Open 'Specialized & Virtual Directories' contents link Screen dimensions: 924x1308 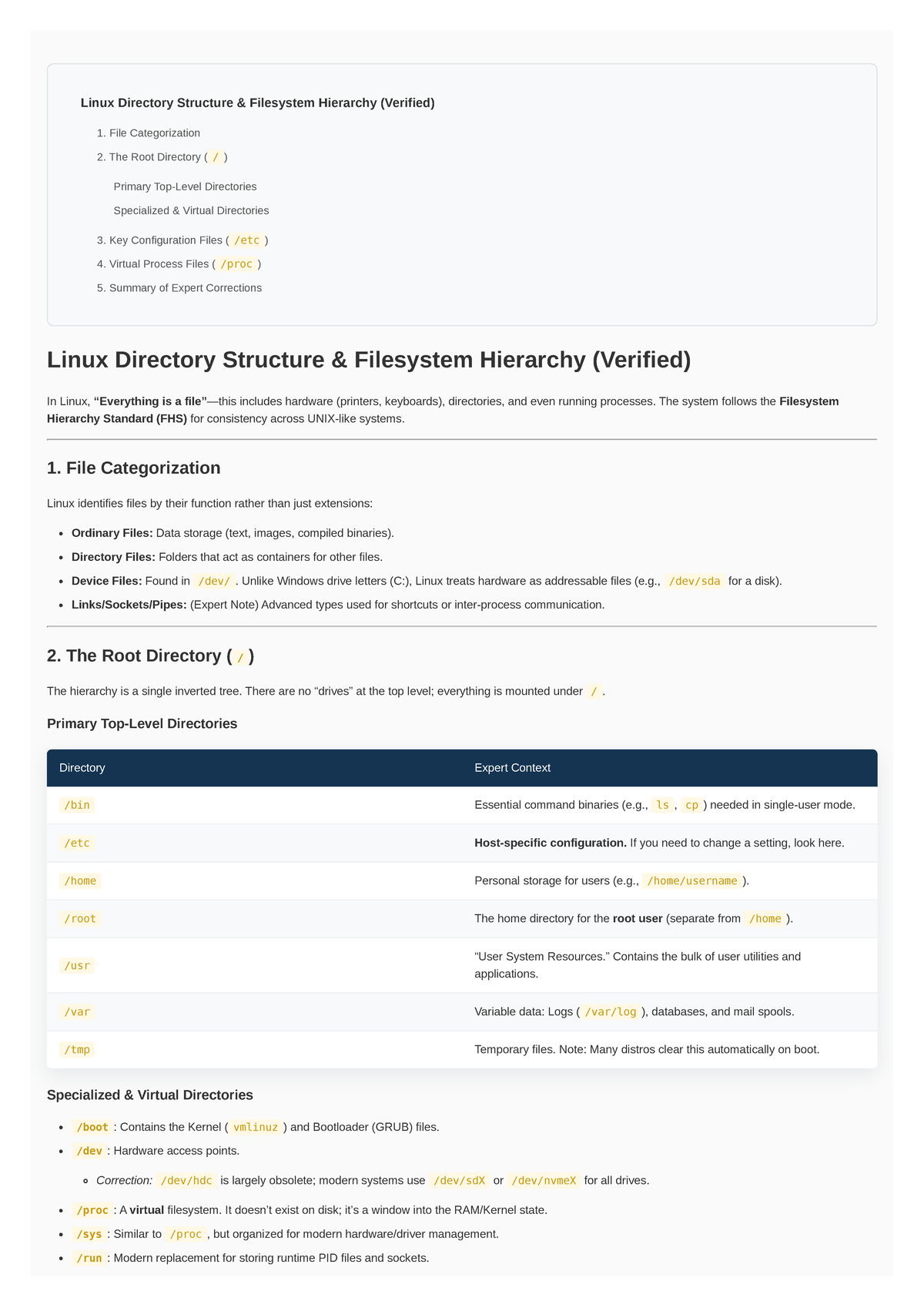tap(191, 210)
